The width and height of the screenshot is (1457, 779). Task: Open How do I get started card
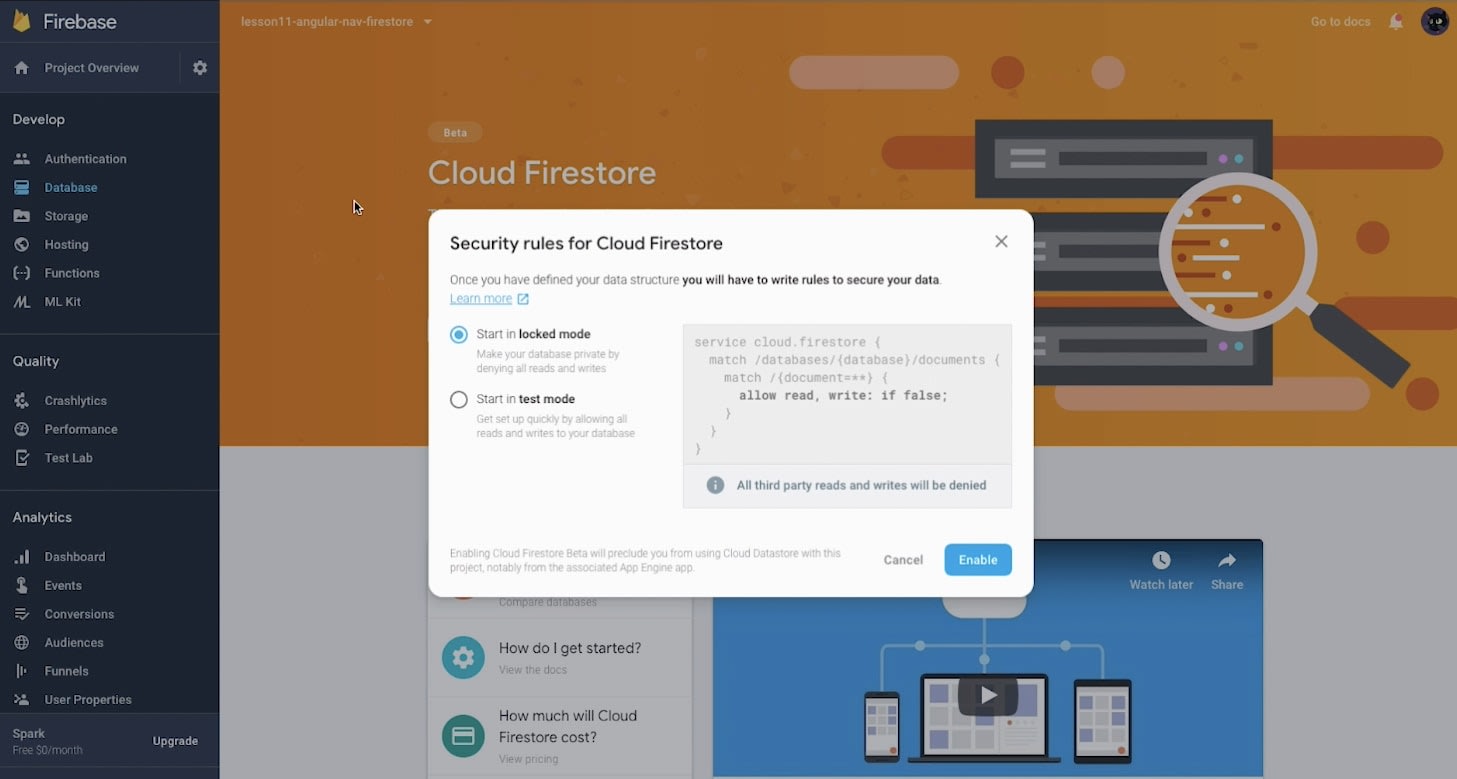tap(560, 657)
